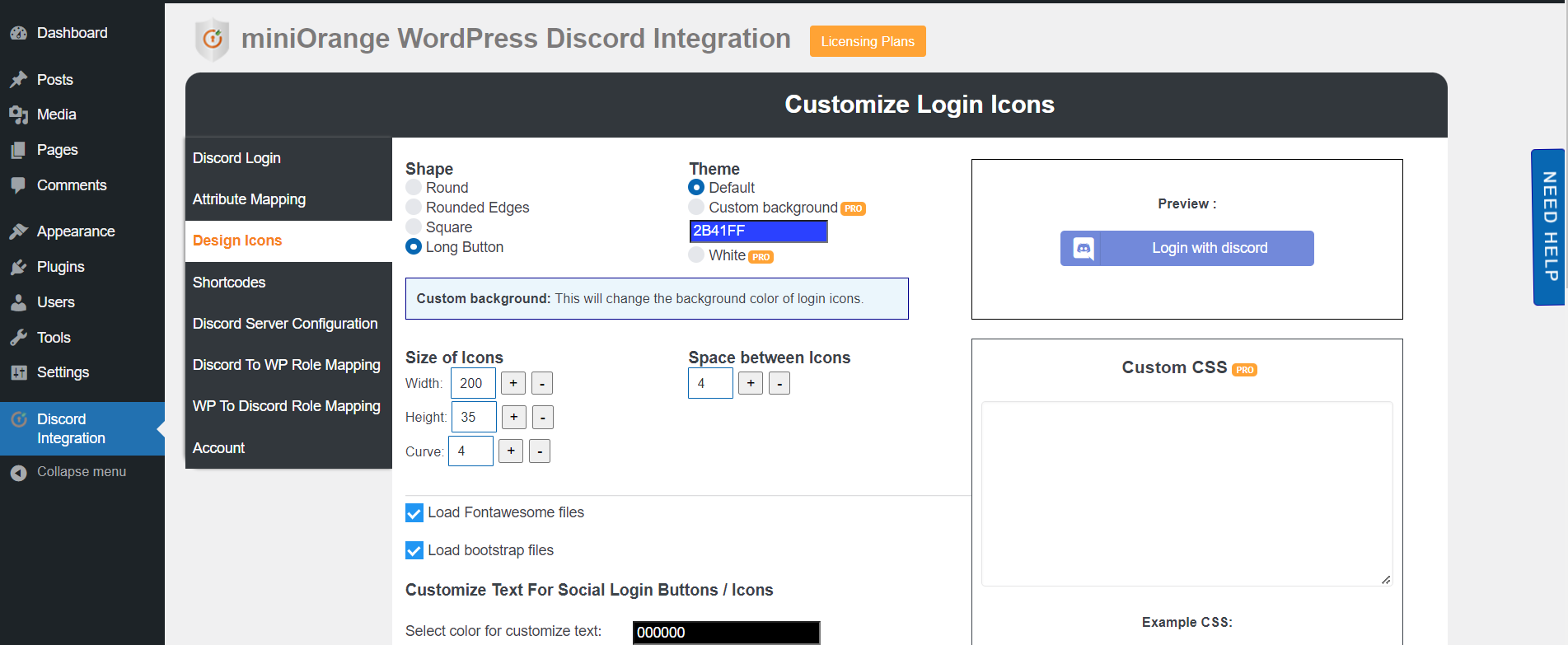Image resolution: width=1568 pixels, height=645 pixels.
Task: Open Discord Server Configuration tab
Action: pos(288,324)
